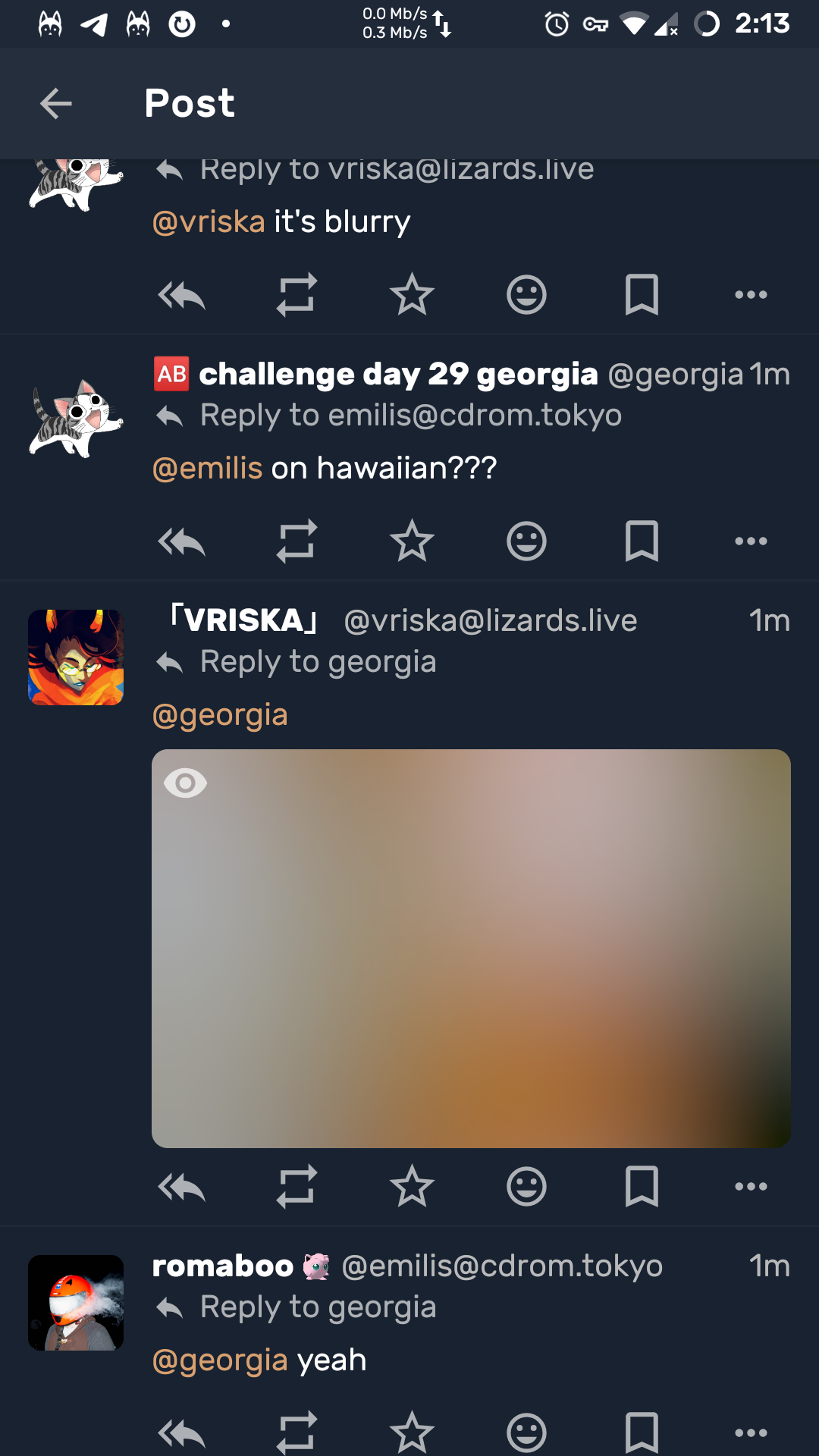
Task: Go back using the arrow beside Post
Action: (x=55, y=103)
